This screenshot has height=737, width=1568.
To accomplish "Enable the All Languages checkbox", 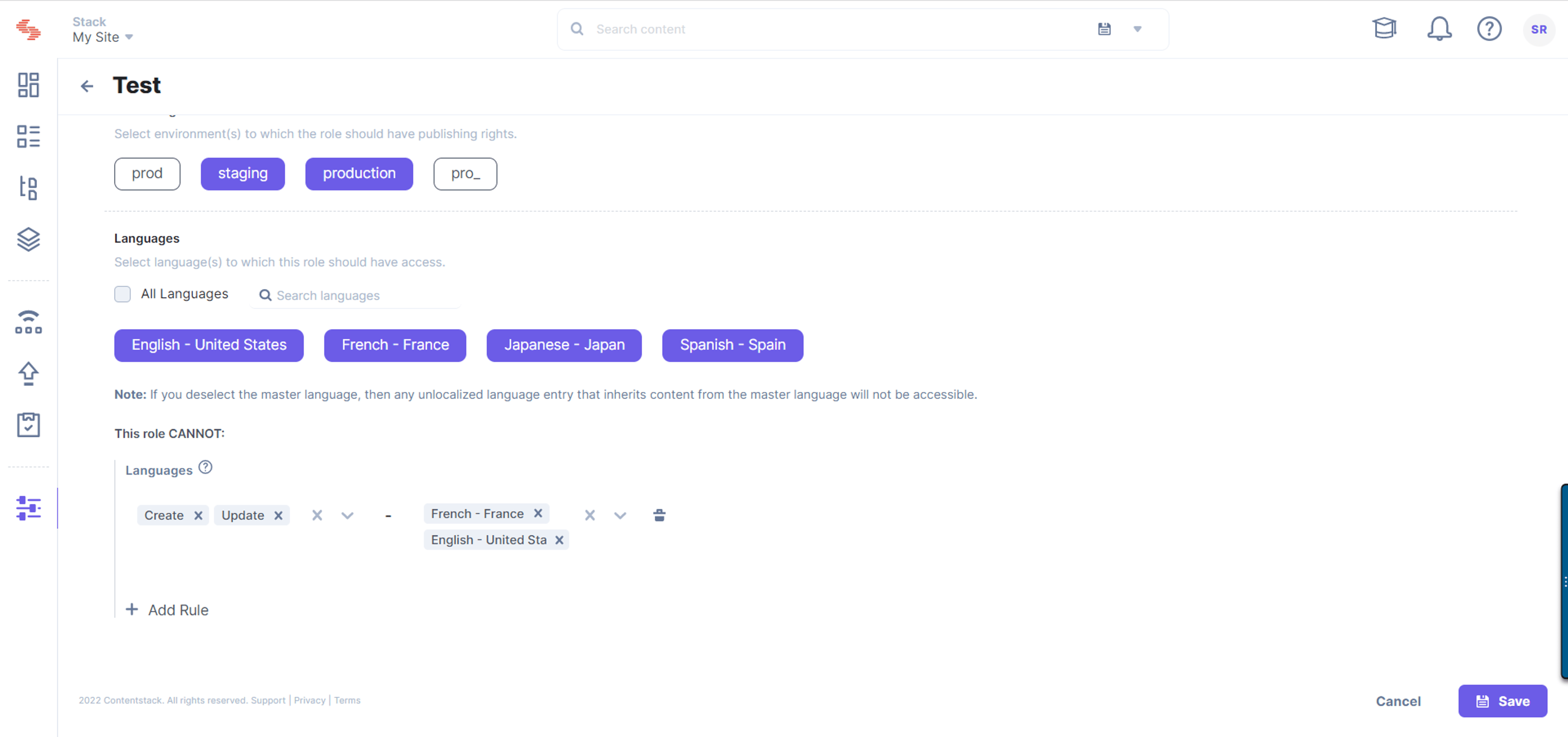I will 122,294.
